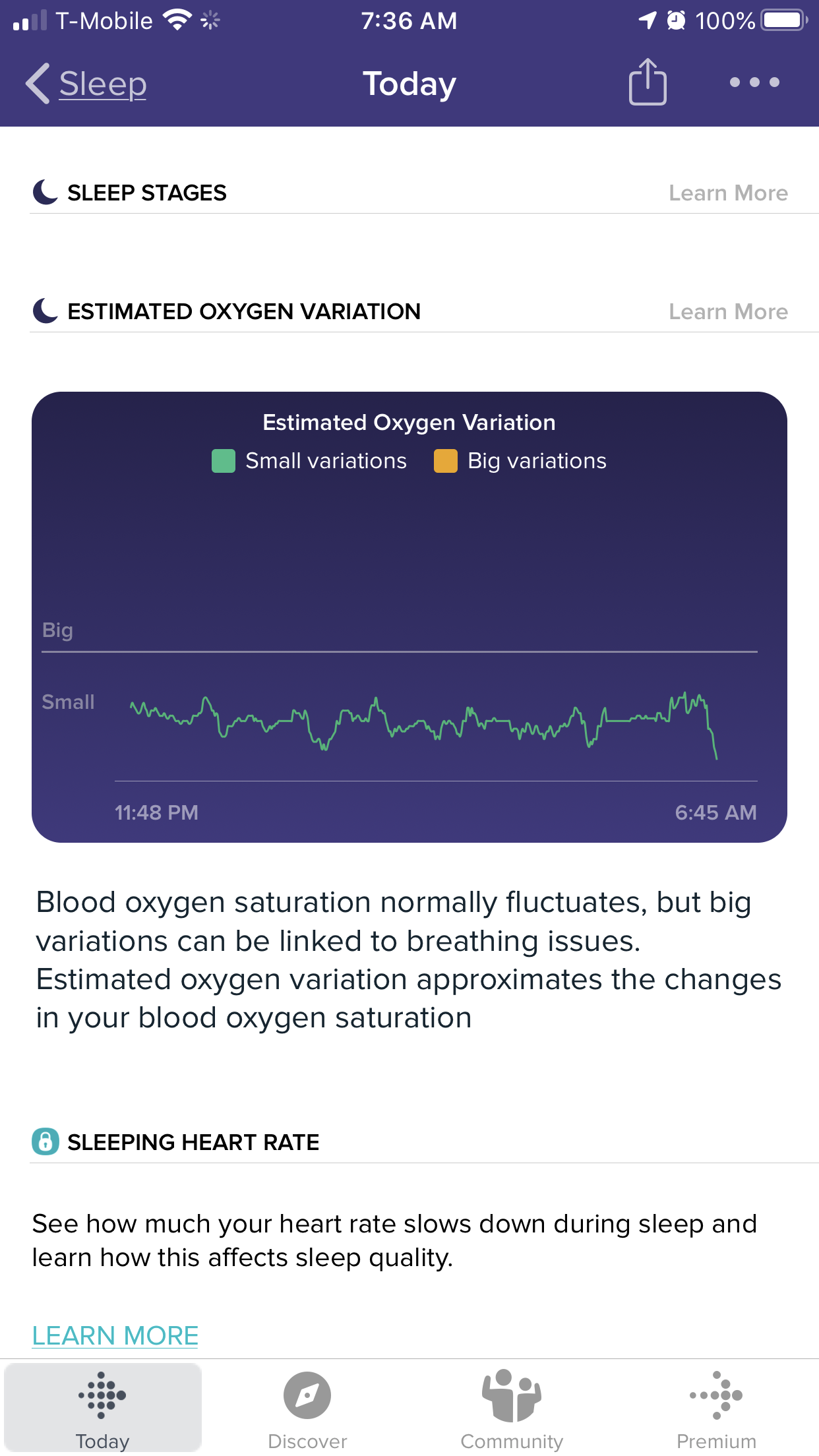Tap the orange Big variations swatch
Image resolution: width=819 pixels, height=1456 pixels.
pos(446,461)
